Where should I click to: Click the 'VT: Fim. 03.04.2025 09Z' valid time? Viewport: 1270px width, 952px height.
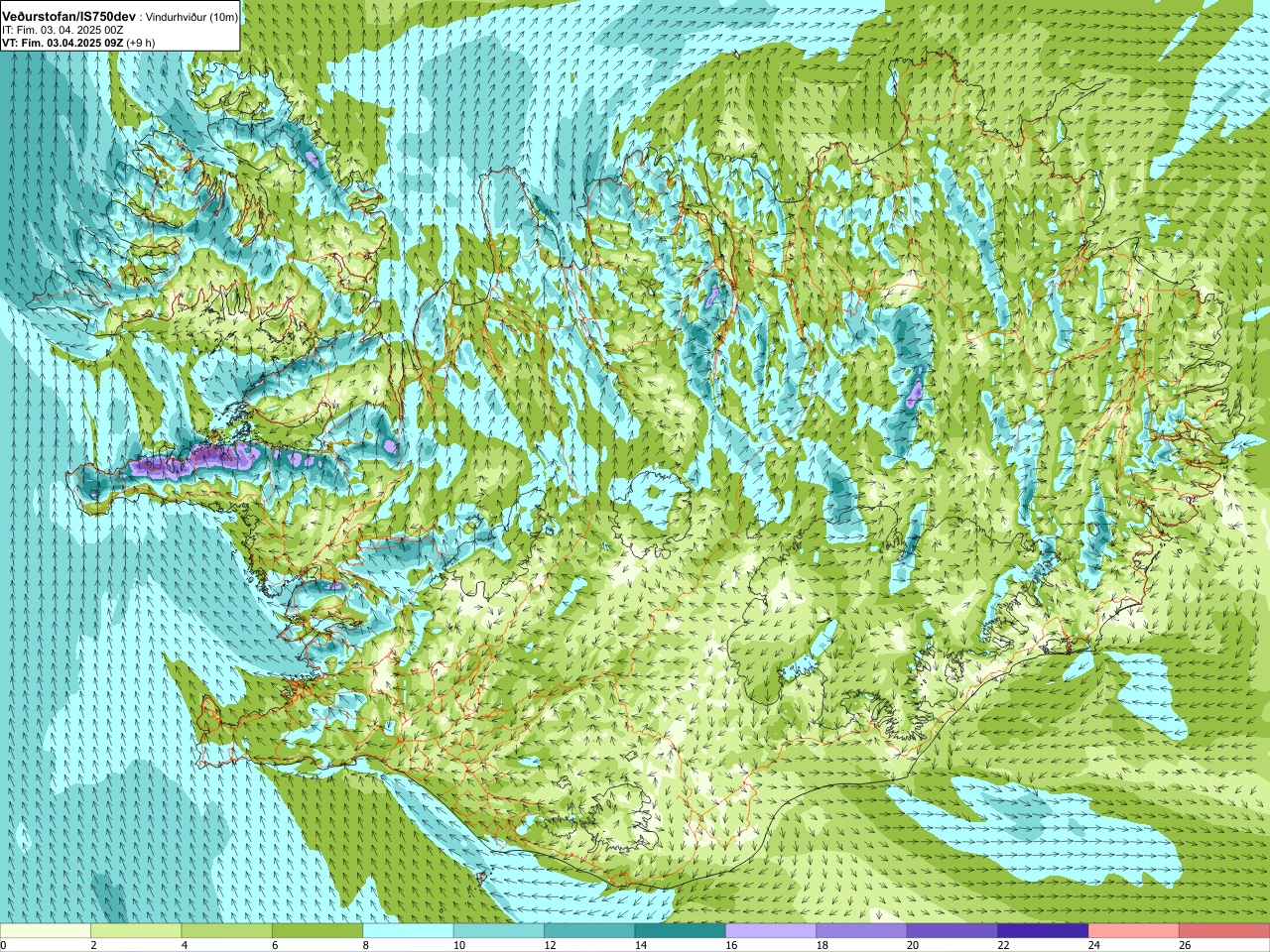pos(63,43)
